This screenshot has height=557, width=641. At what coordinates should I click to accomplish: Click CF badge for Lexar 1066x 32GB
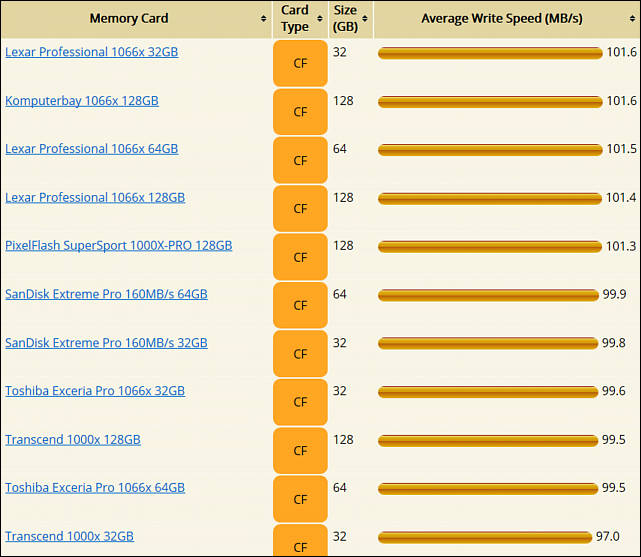point(300,63)
